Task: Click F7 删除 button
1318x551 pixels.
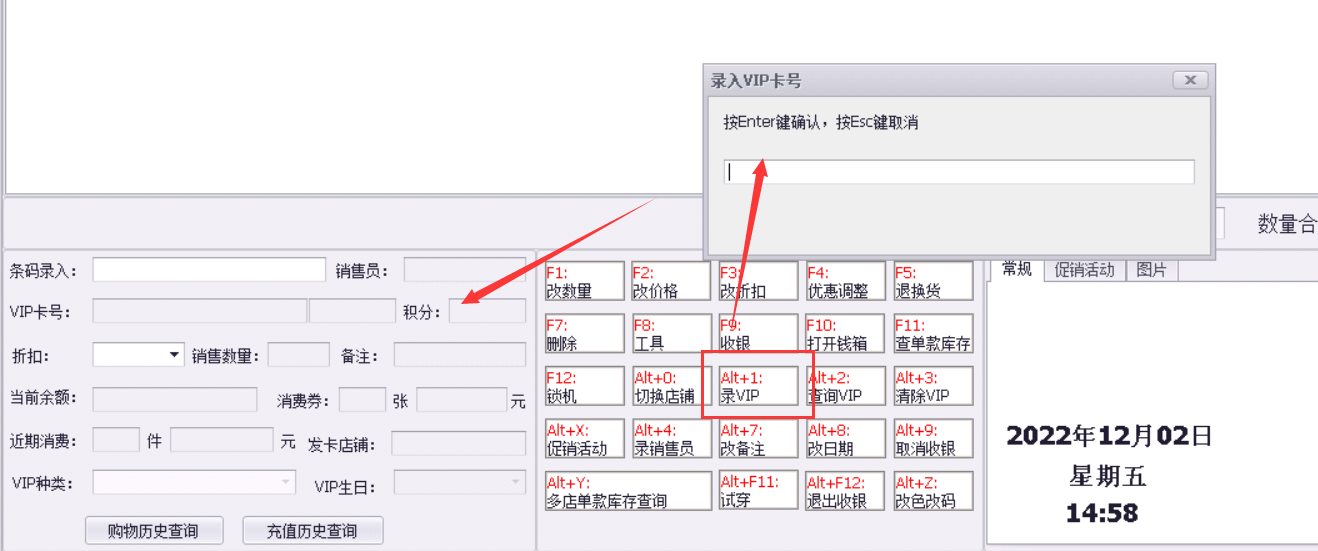Action: [584, 334]
